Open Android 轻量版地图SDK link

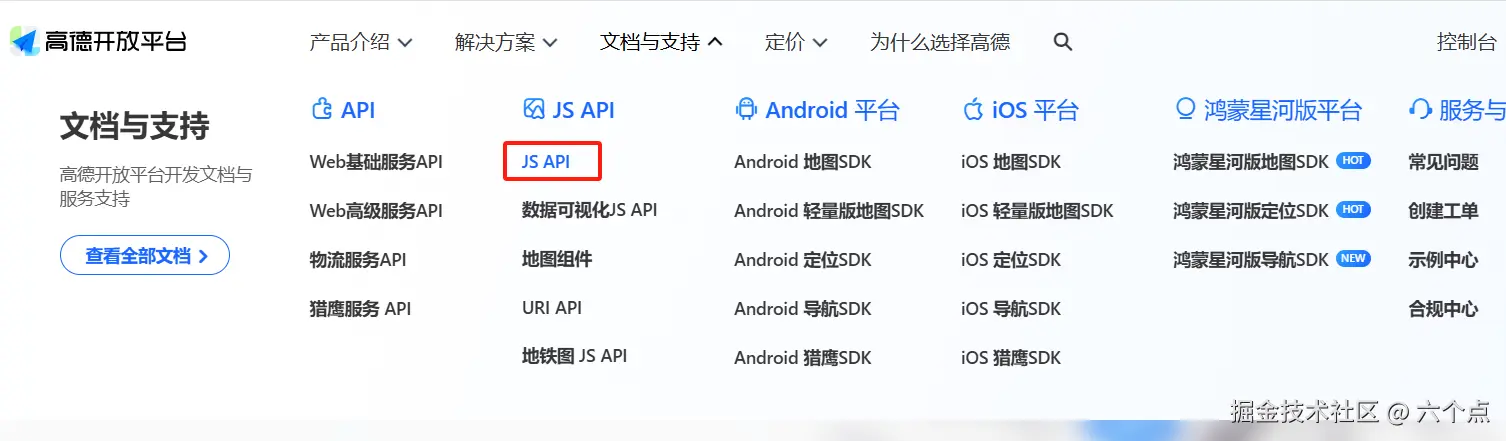[x=829, y=211]
